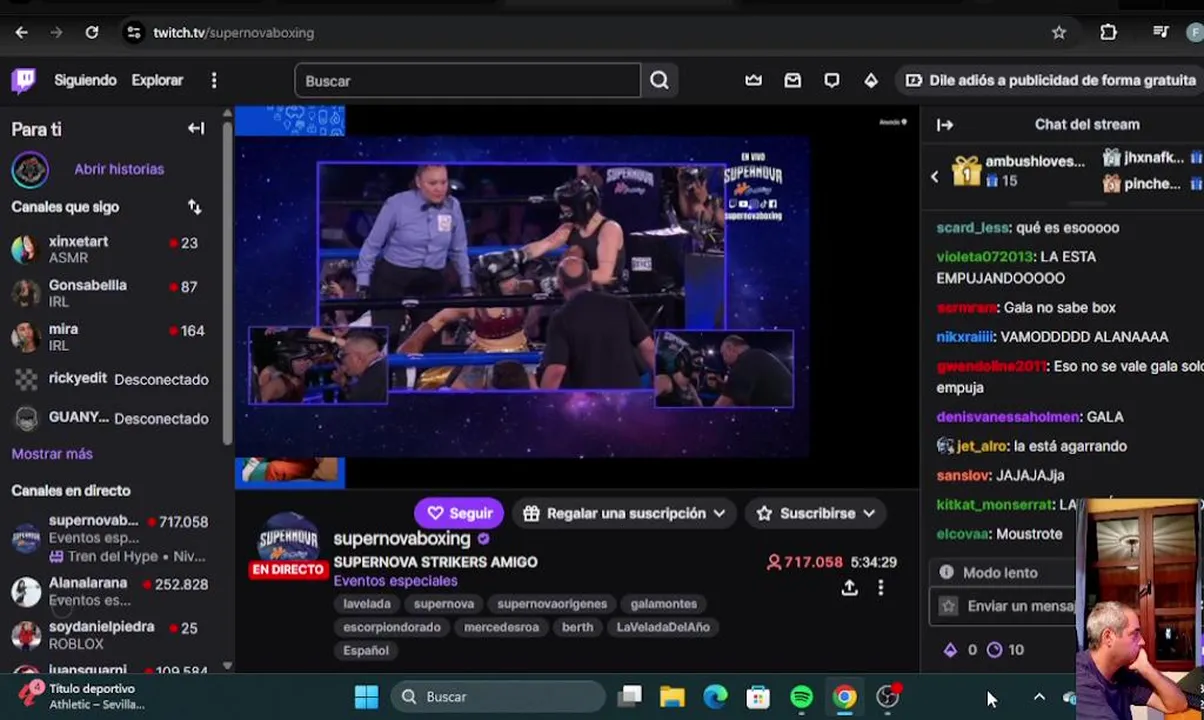The height and width of the screenshot is (720, 1204).
Task: Open Spotify from the taskbar
Action: click(802, 697)
